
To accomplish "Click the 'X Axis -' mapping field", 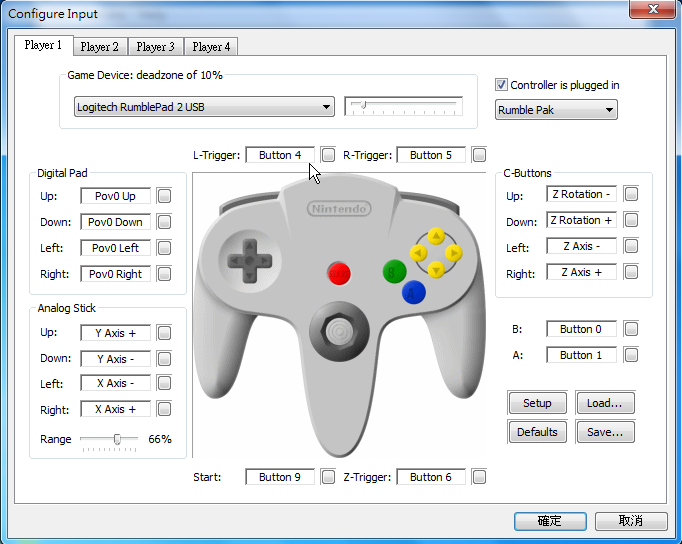I will pyautogui.click(x=115, y=383).
